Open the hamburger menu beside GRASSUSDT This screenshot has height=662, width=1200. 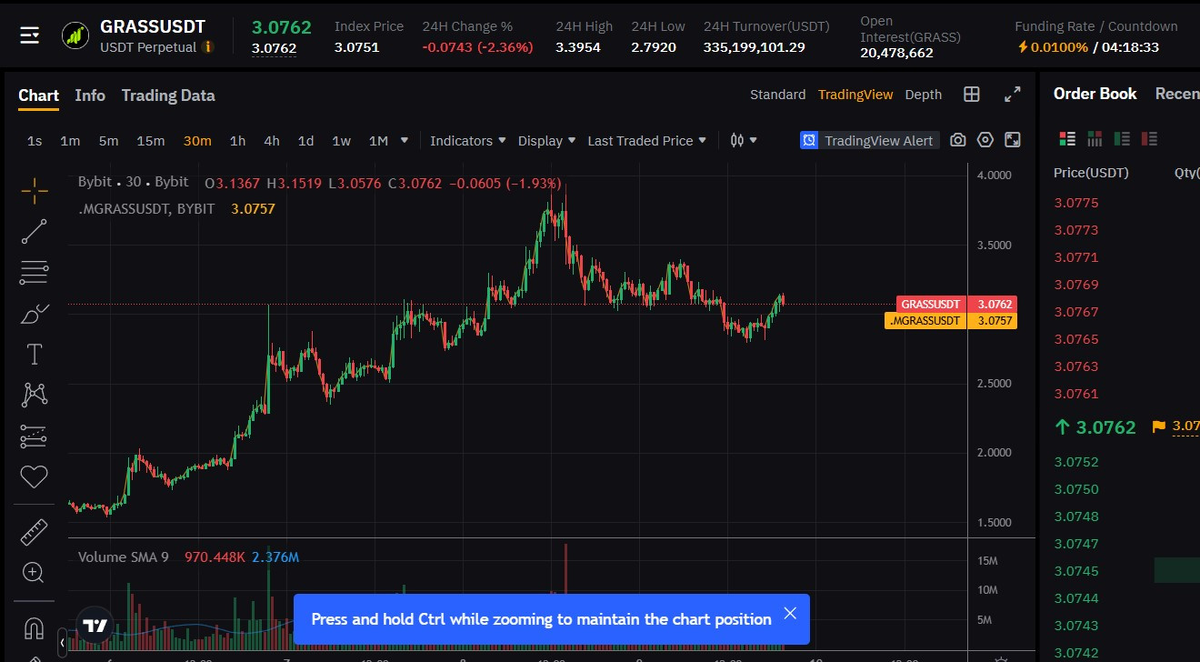coord(30,36)
